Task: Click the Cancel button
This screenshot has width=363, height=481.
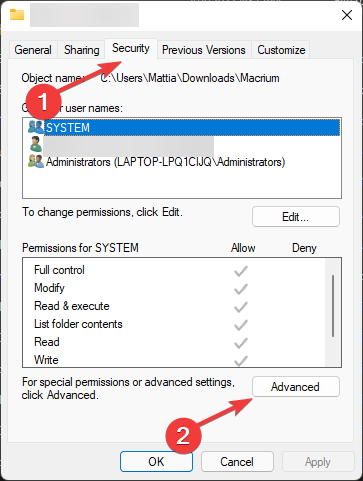Action: coord(237,462)
